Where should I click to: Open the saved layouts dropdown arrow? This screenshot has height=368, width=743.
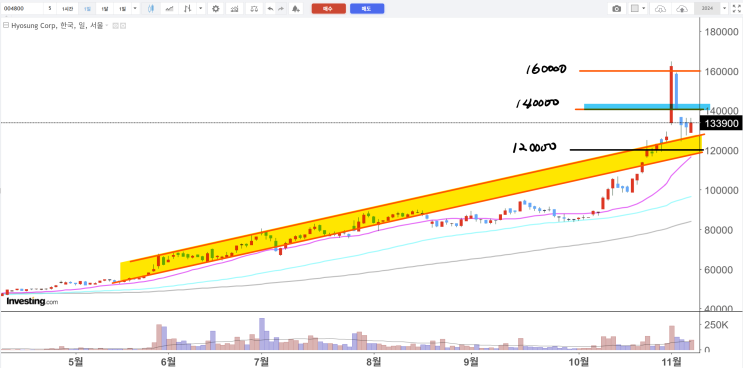coord(724,9)
